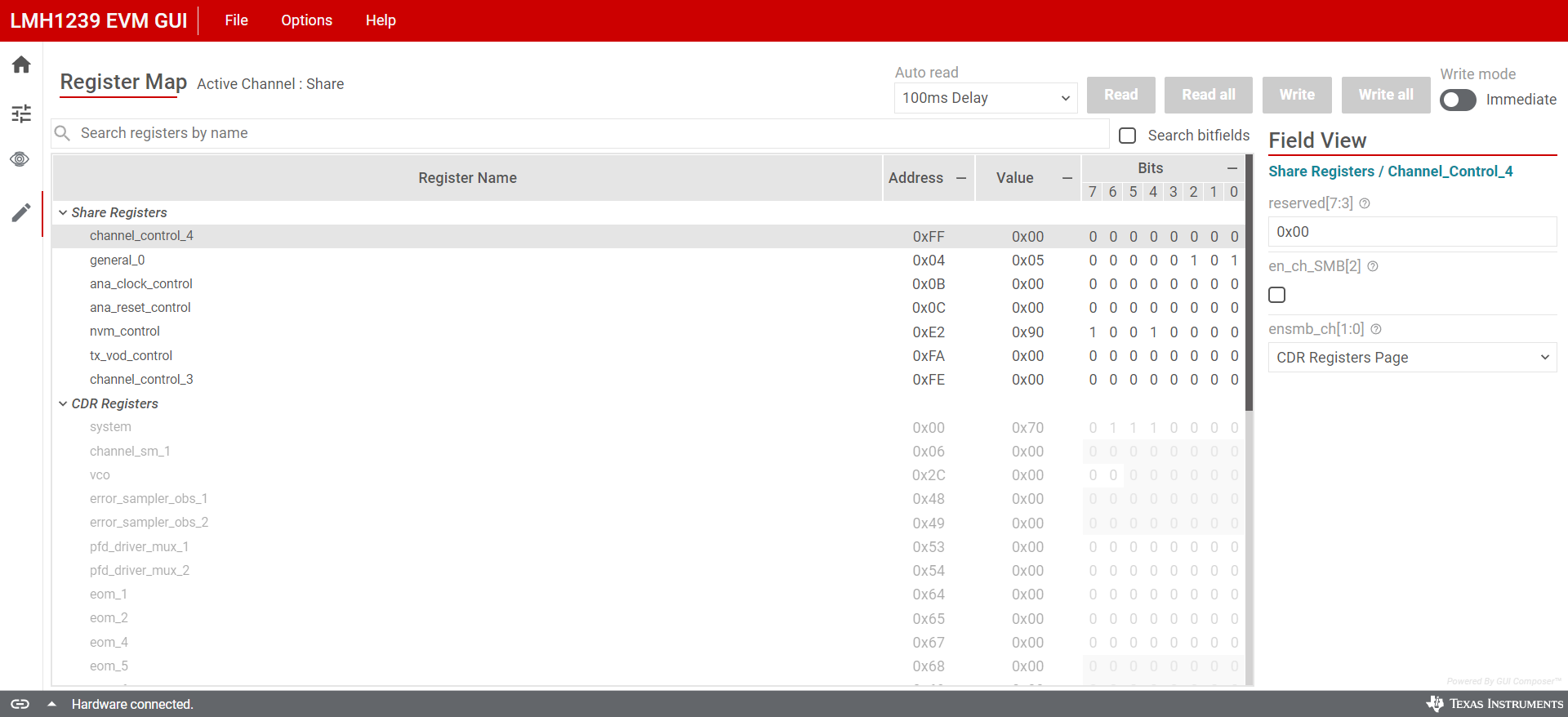Collapse the Bits column minus icon
Image resolution: width=1568 pixels, height=717 pixels.
[1232, 168]
